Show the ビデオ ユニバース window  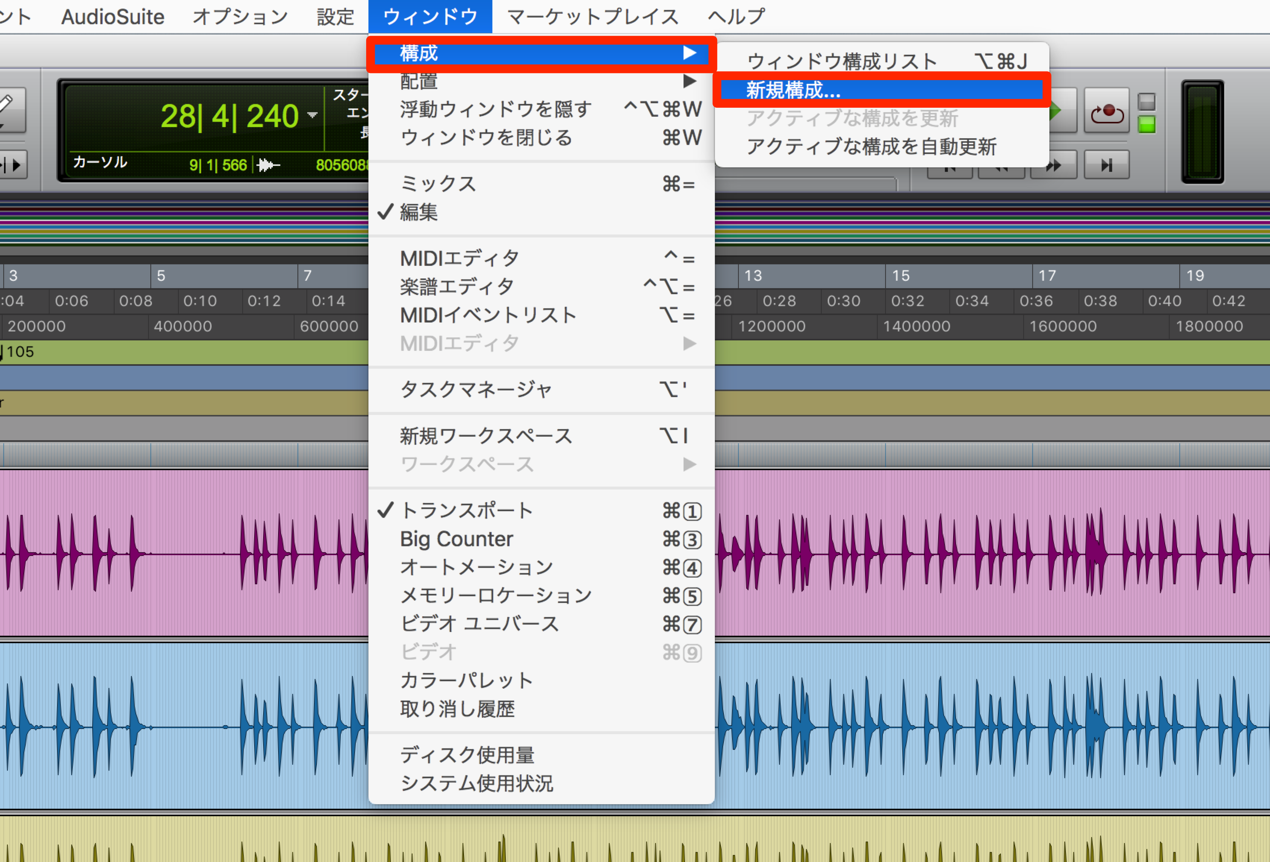point(541,623)
